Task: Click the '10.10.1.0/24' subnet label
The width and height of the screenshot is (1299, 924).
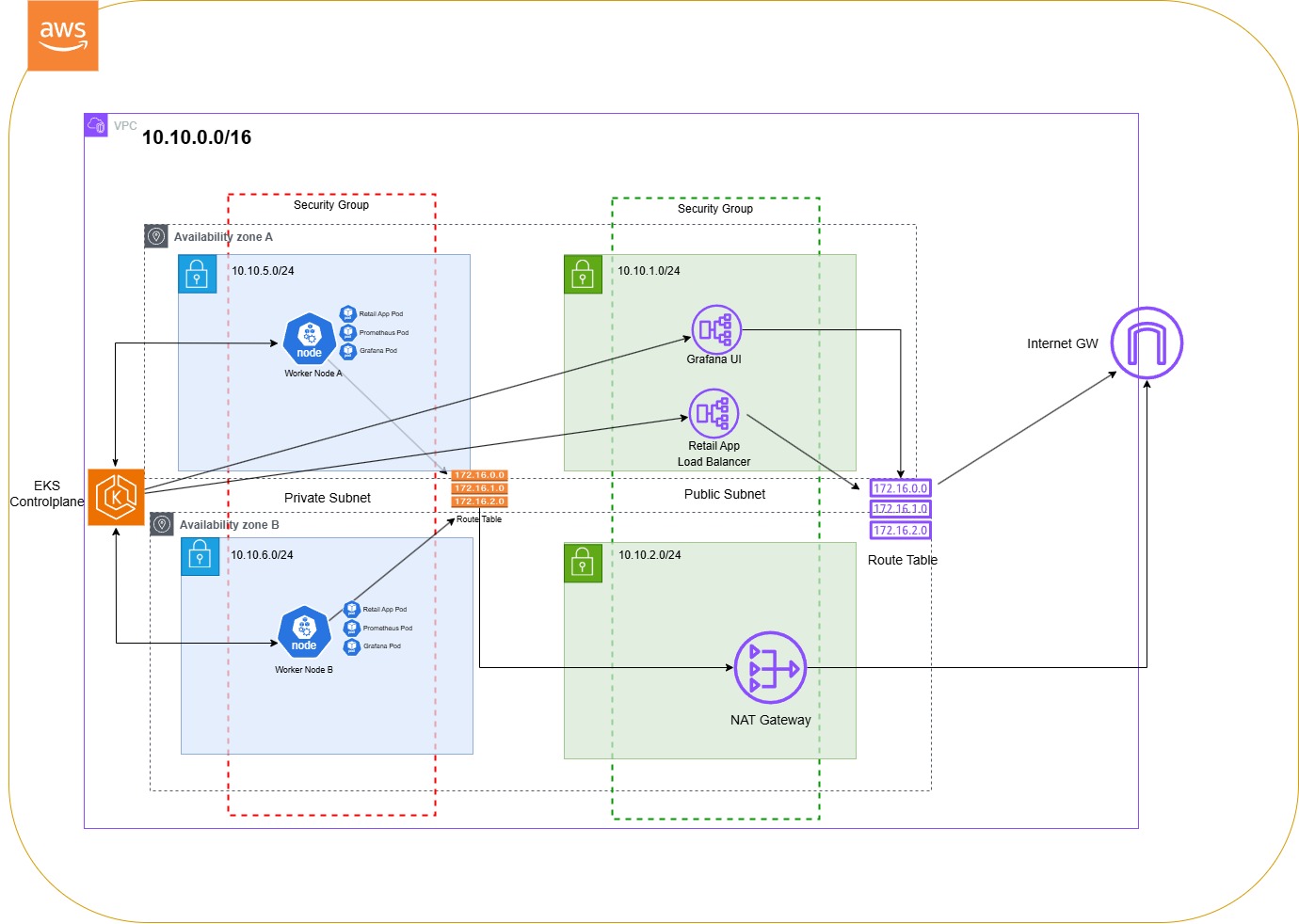Action: (649, 271)
